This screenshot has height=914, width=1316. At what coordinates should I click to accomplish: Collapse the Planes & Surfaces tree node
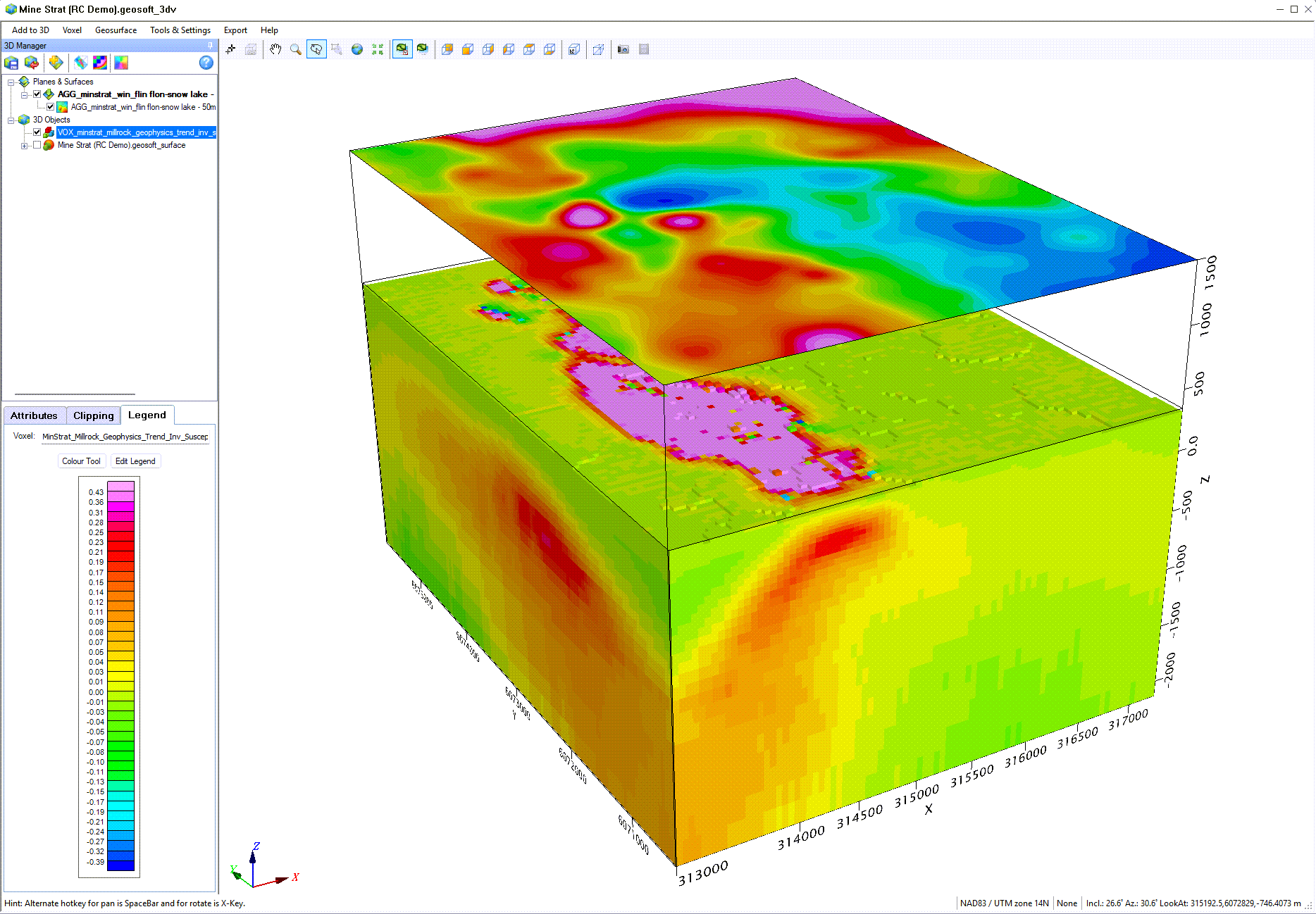[11, 82]
